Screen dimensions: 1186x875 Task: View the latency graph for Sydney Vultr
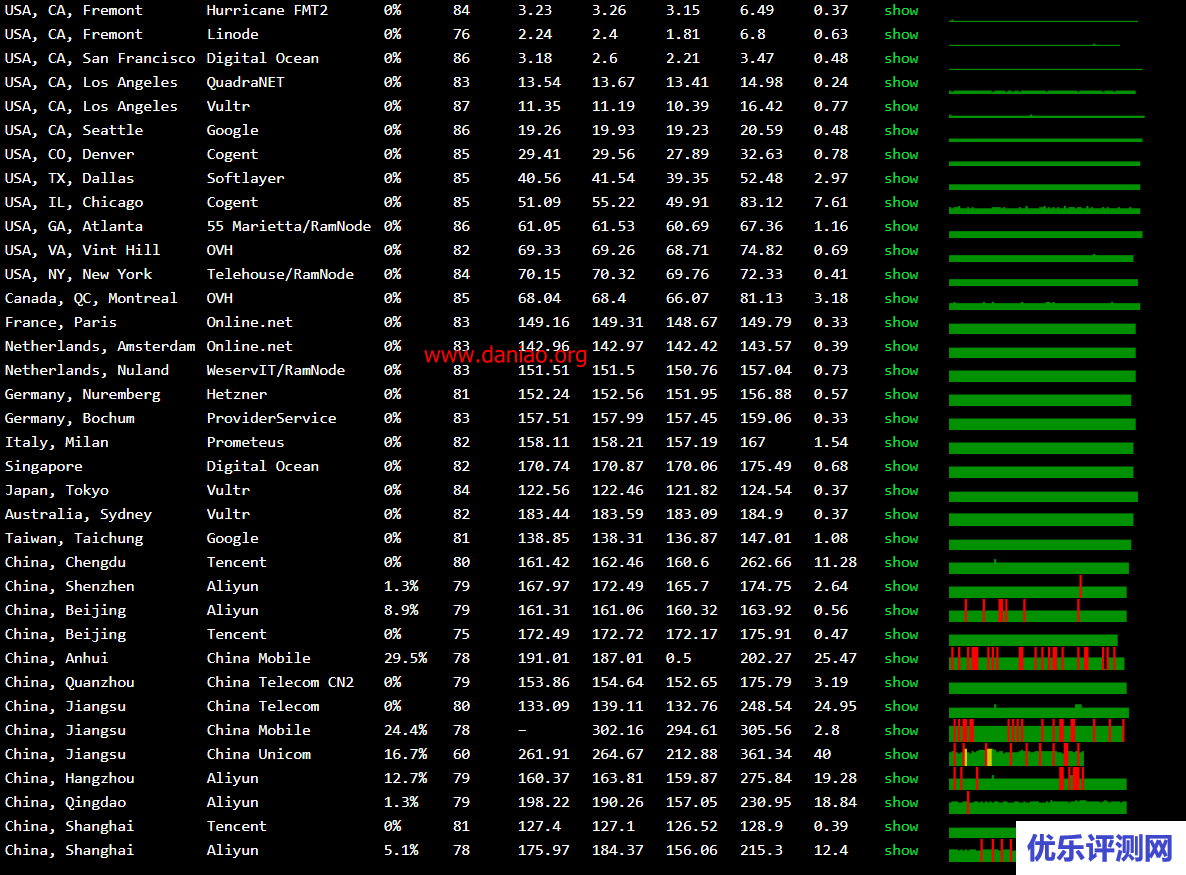(x=1042, y=520)
